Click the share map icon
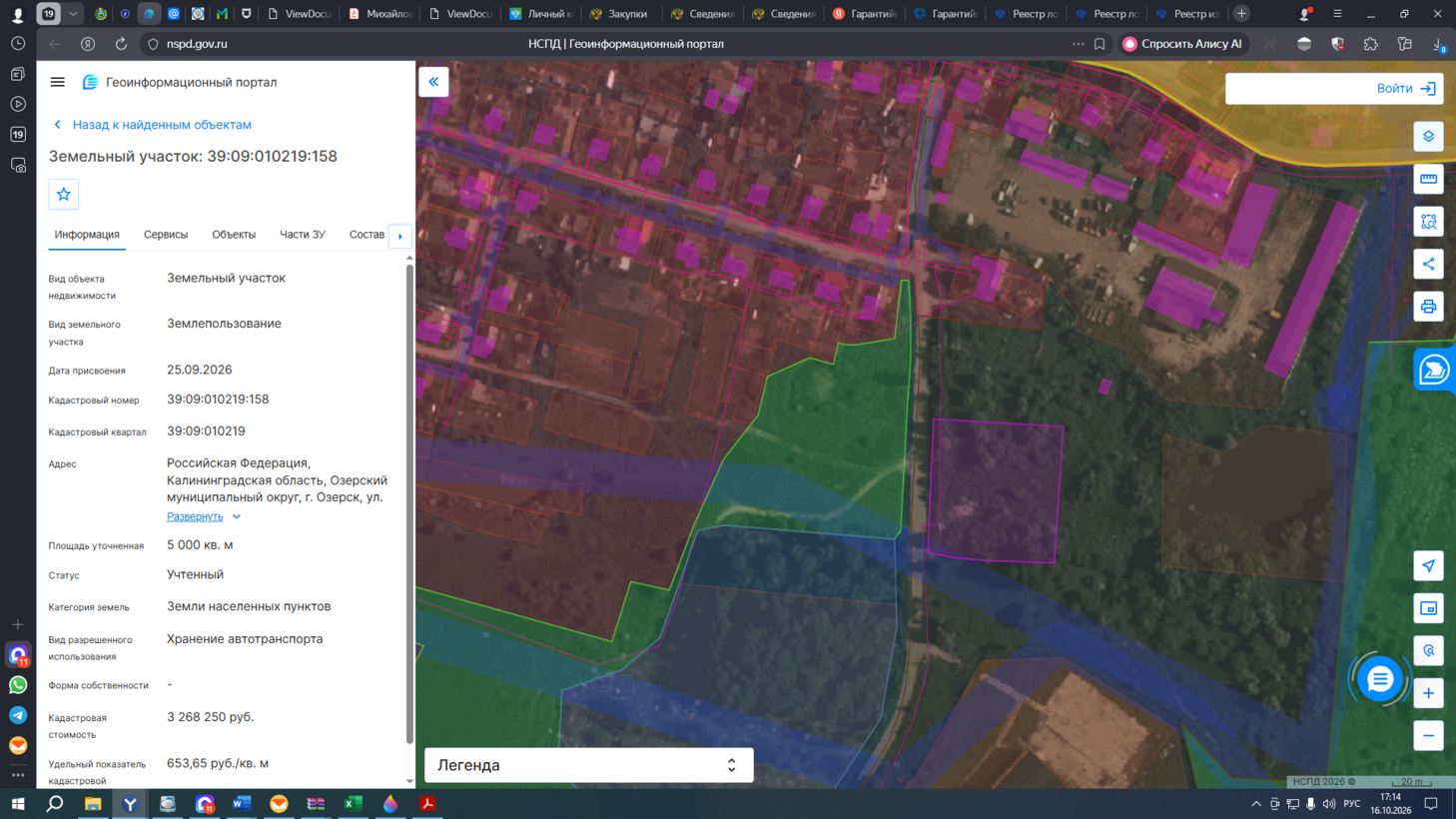 pyautogui.click(x=1428, y=265)
